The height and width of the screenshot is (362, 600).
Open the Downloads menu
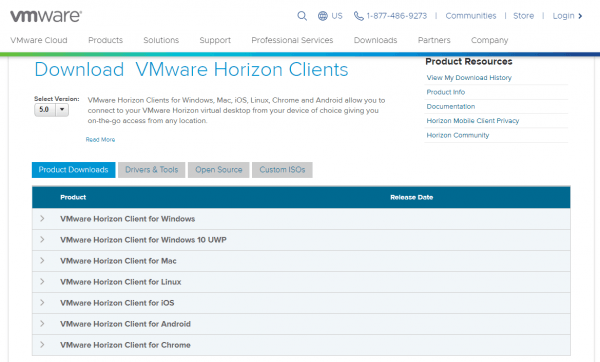375,40
